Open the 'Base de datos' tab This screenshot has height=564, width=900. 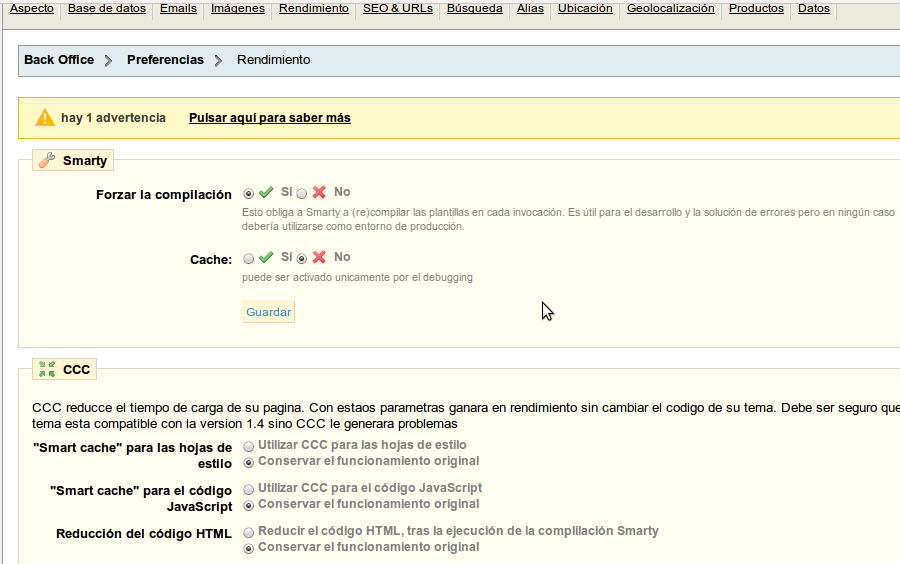point(106,8)
